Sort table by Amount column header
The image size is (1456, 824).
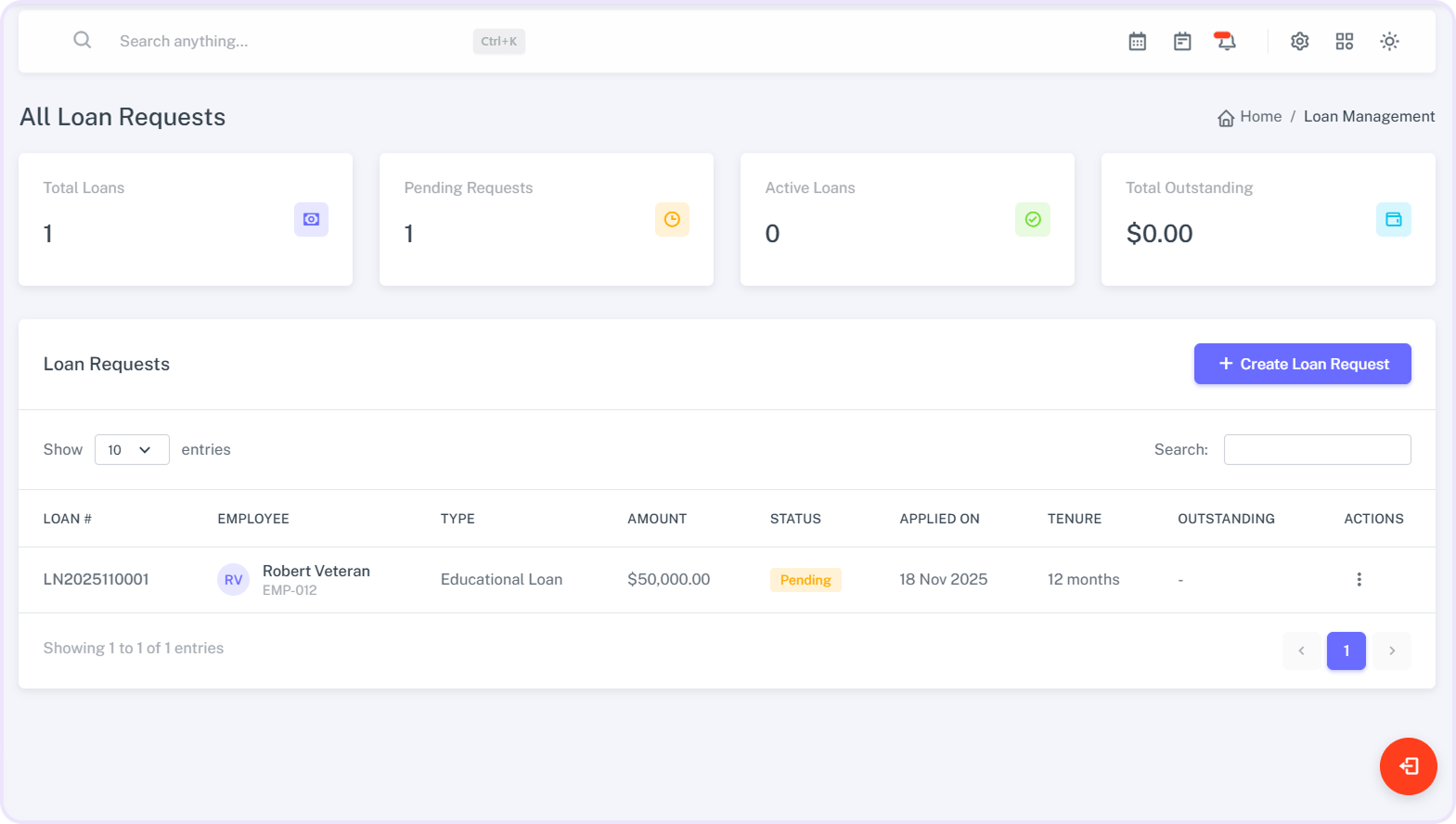pos(657,519)
